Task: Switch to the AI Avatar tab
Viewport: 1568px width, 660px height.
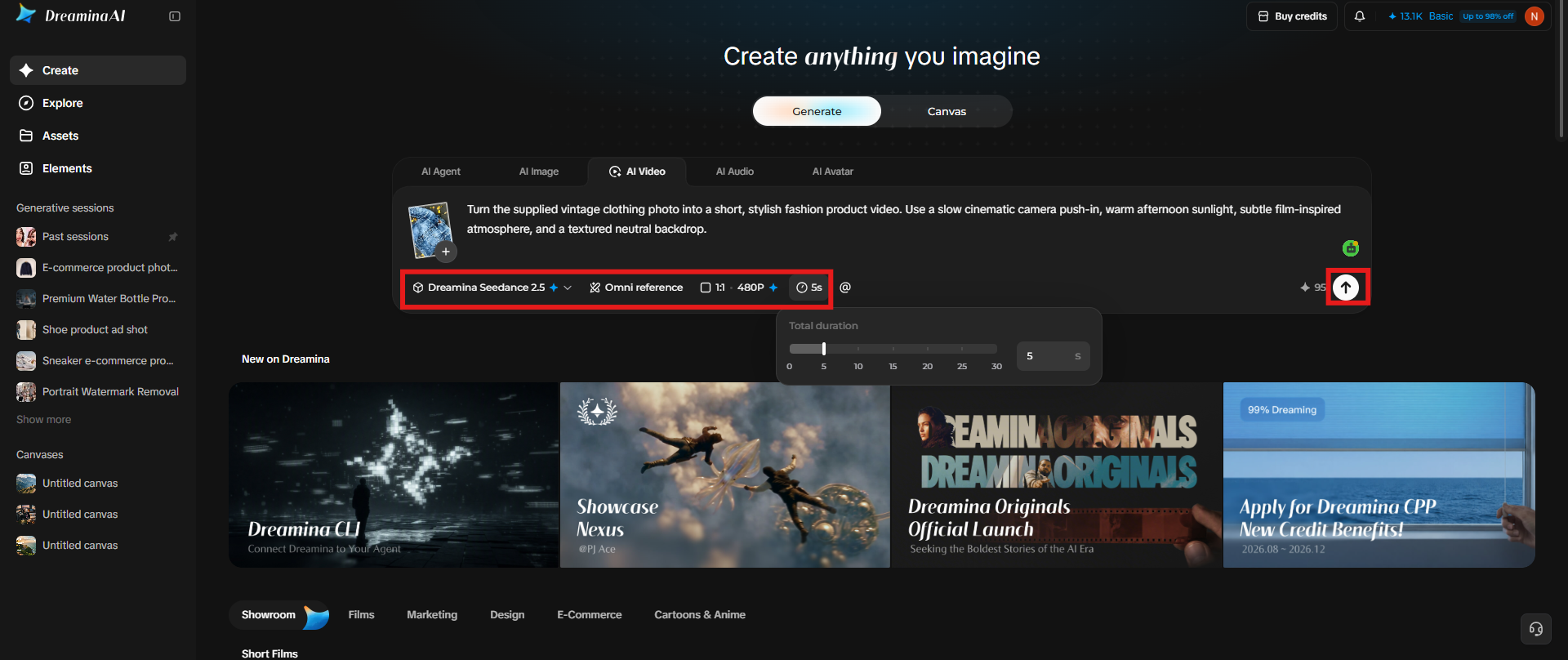Action: (x=832, y=172)
